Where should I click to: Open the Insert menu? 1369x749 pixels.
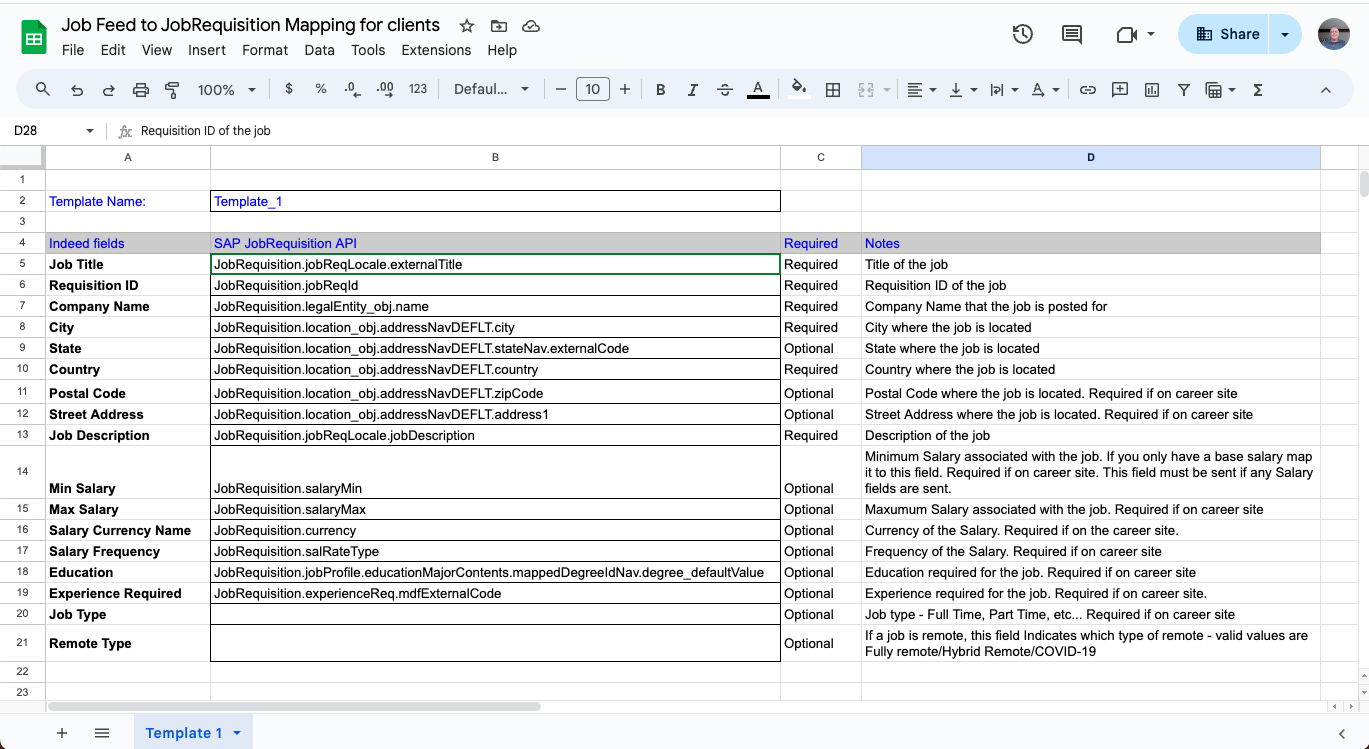(207, 50)
